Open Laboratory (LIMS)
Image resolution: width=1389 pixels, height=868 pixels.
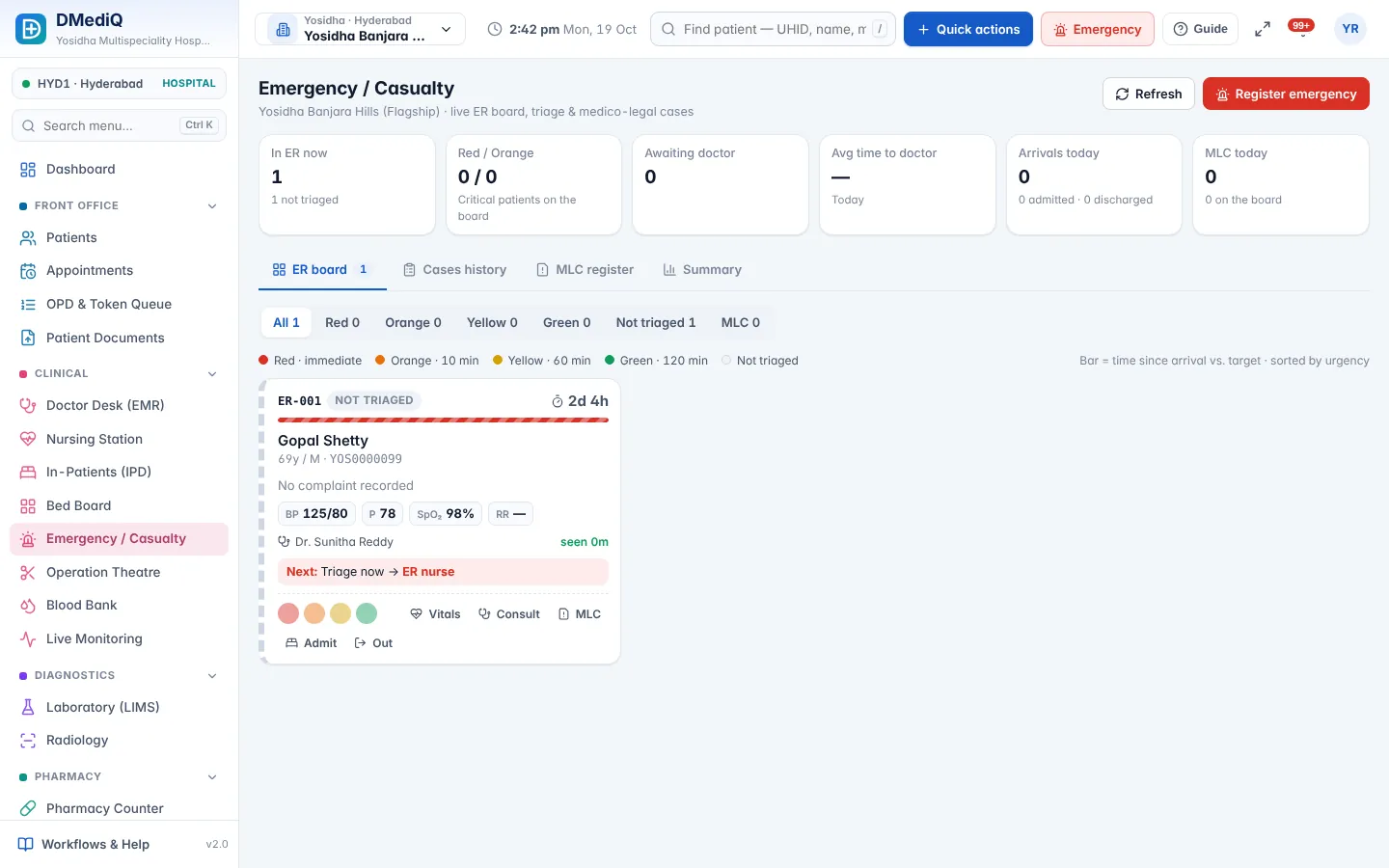[x=119, y=707]
